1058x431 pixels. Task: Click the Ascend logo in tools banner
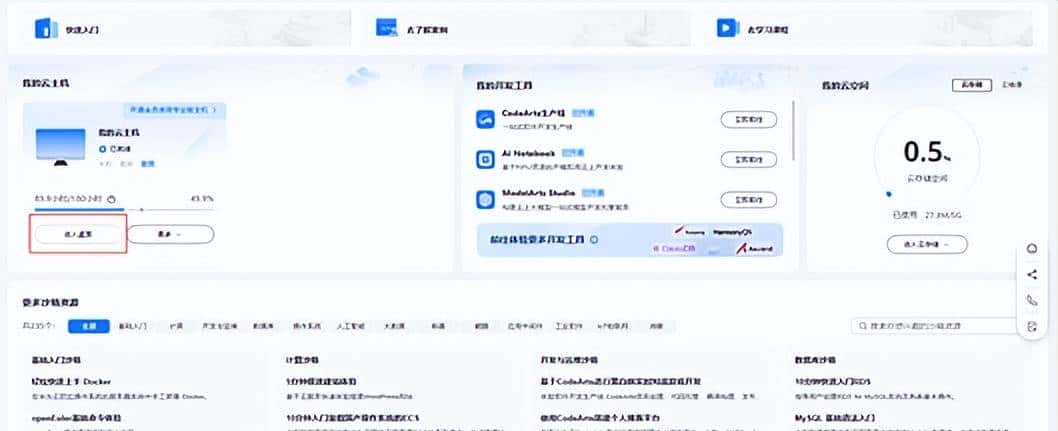[754, 249]
